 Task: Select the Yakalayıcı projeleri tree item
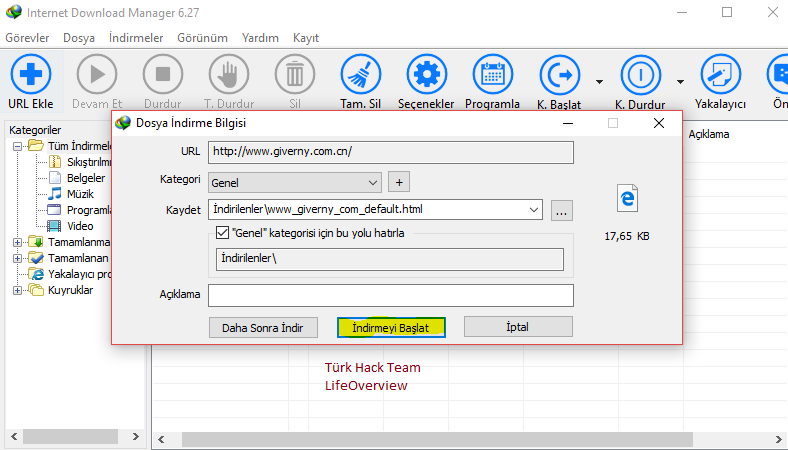pos(79,274)
